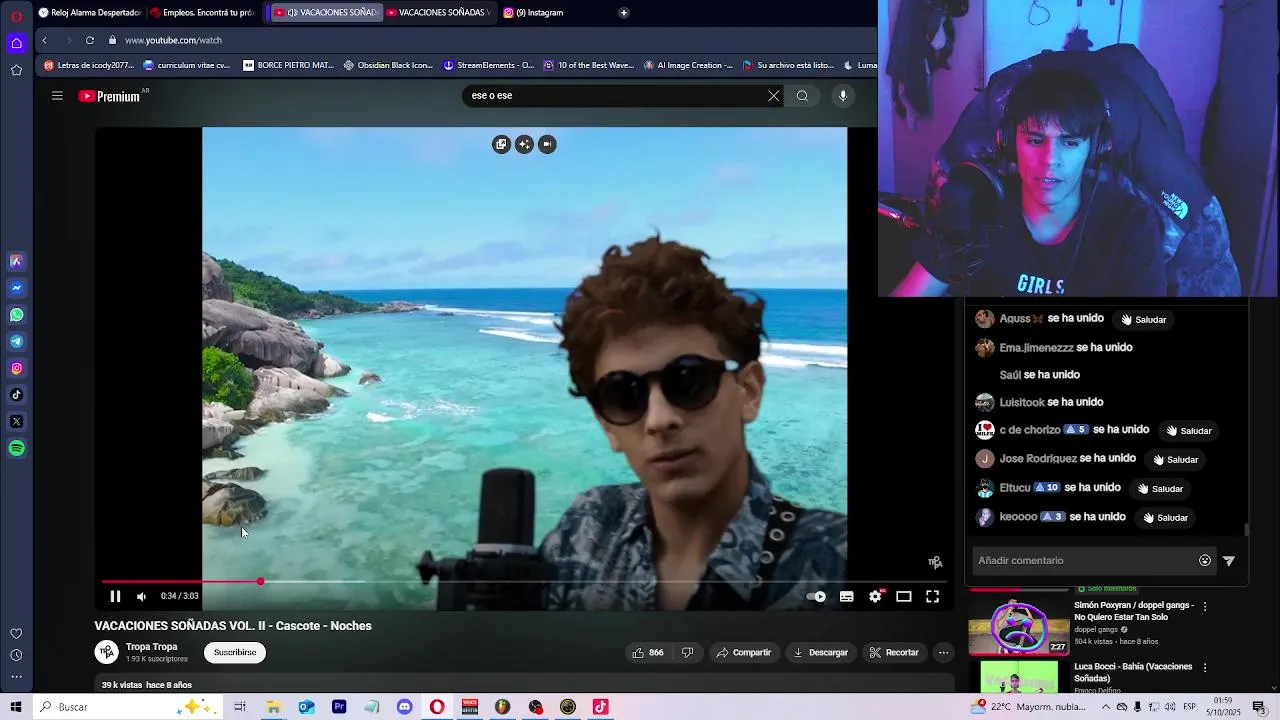Open TikTok in the Opera sidebar
Screen dimensions: 1280x720
(17, 395)
